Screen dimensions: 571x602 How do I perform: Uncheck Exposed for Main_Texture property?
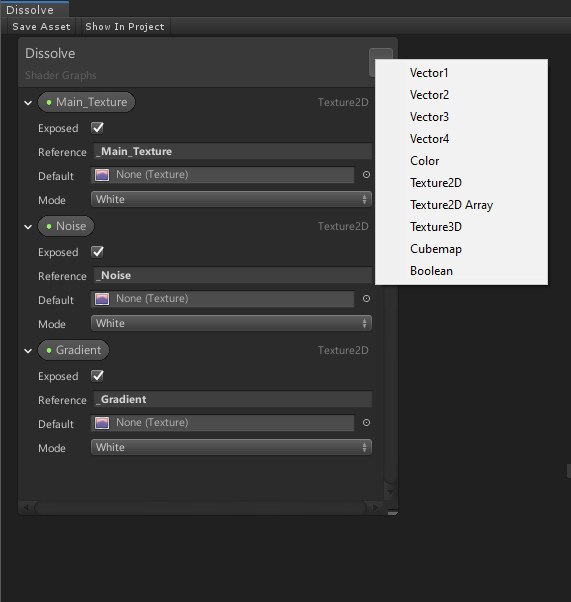[x=98, y=128]
